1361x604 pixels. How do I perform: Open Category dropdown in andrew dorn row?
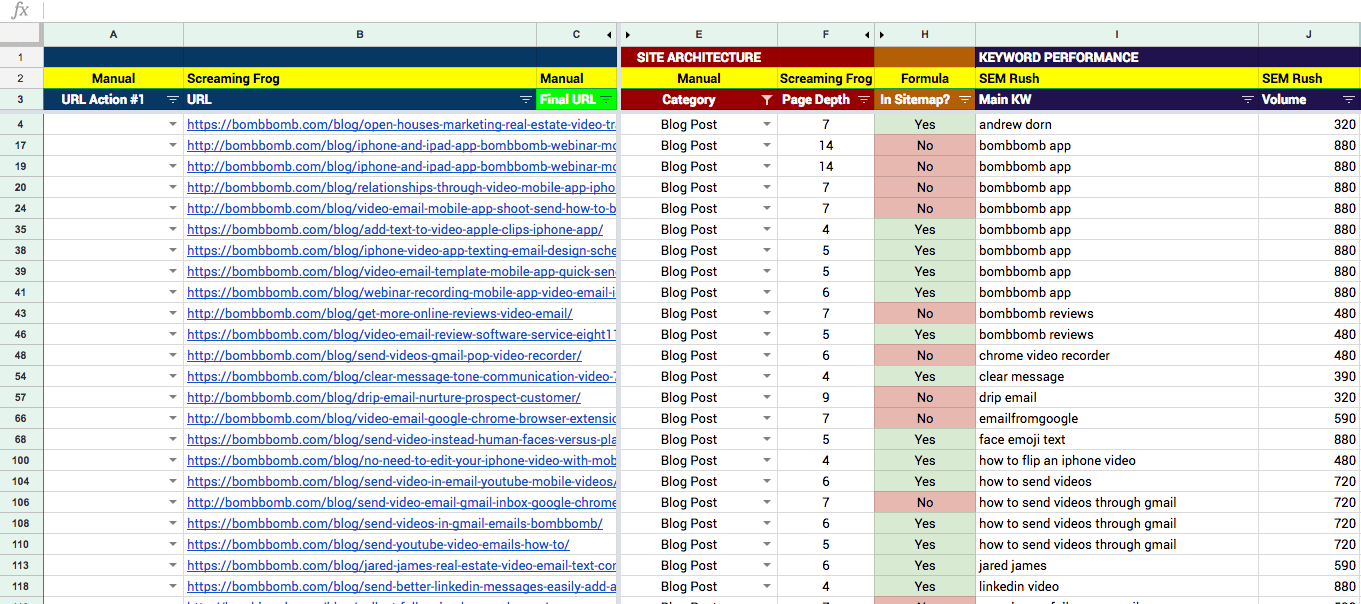pos(767,125)
